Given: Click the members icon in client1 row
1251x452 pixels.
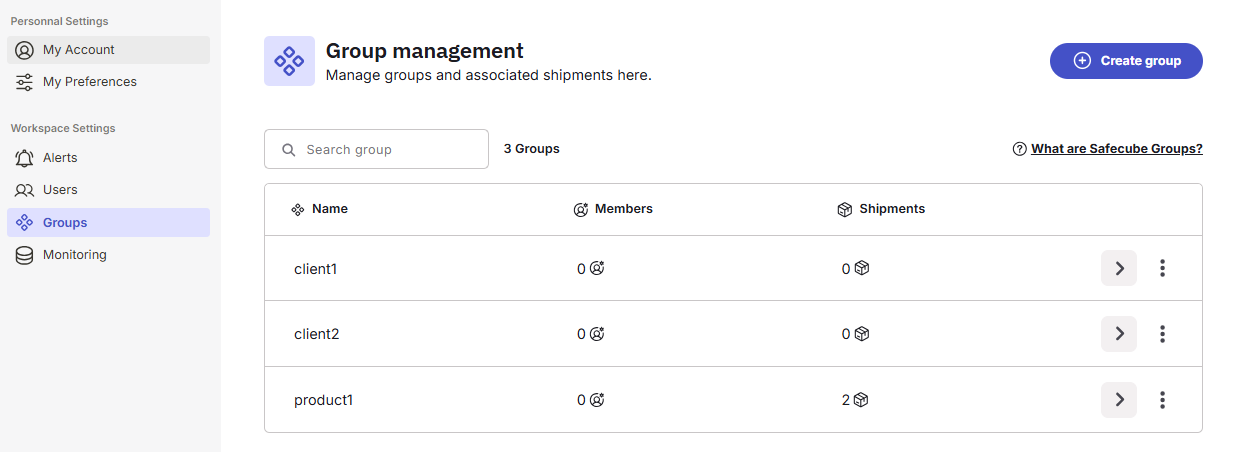Looking at the screenshot, I should click(597, 268).
